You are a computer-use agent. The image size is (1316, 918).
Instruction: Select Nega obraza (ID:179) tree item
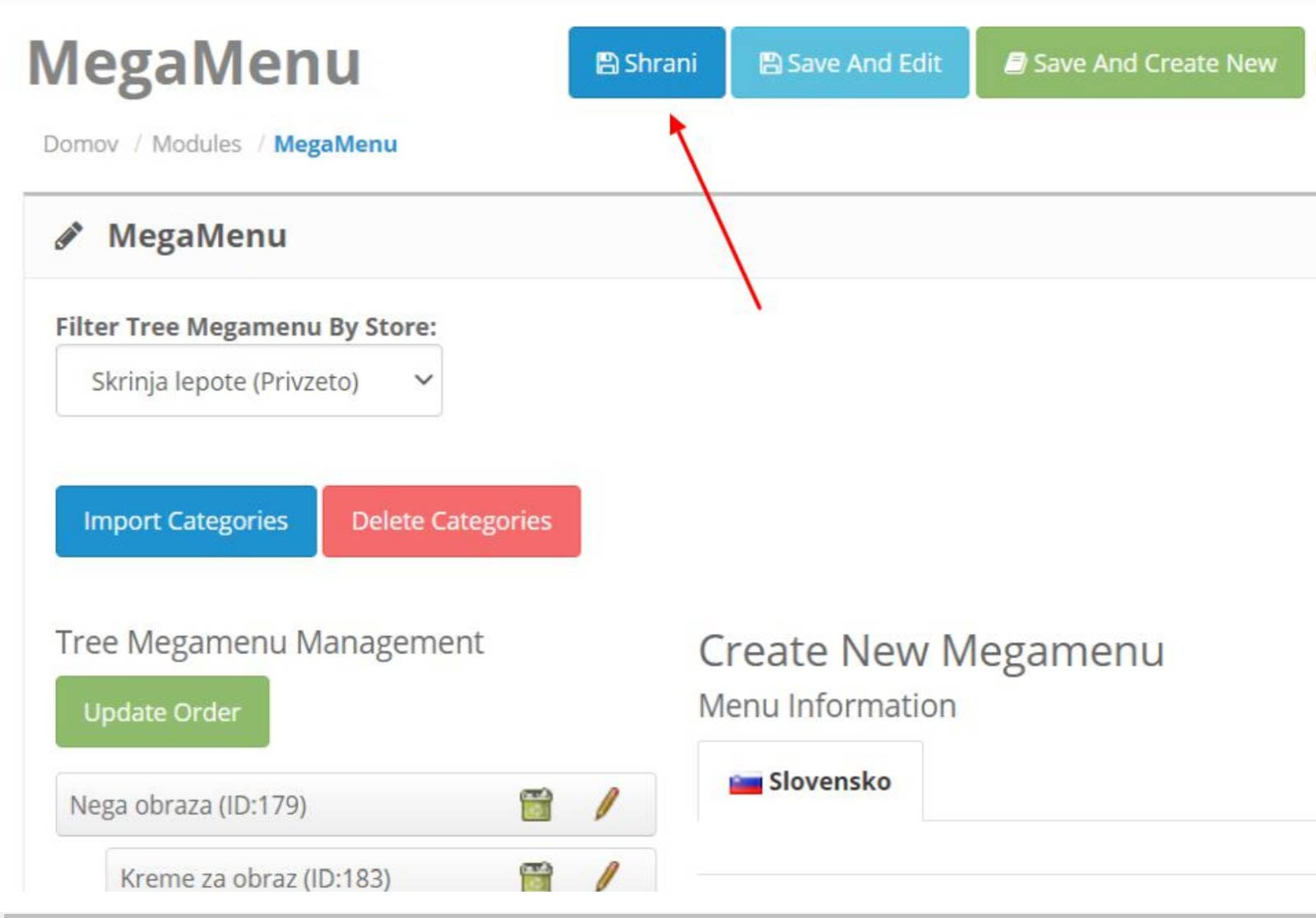(188, 804)
